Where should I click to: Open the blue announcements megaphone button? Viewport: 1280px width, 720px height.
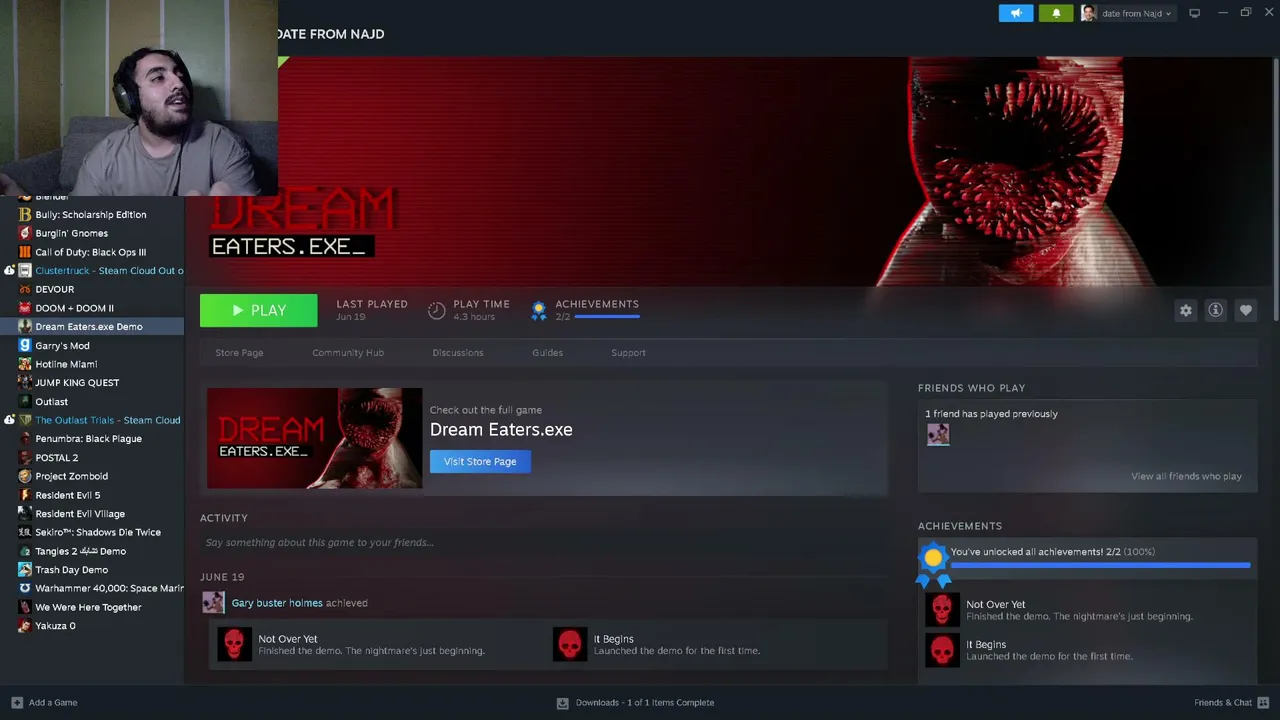pyautogui.click(x=1015, y=13)
